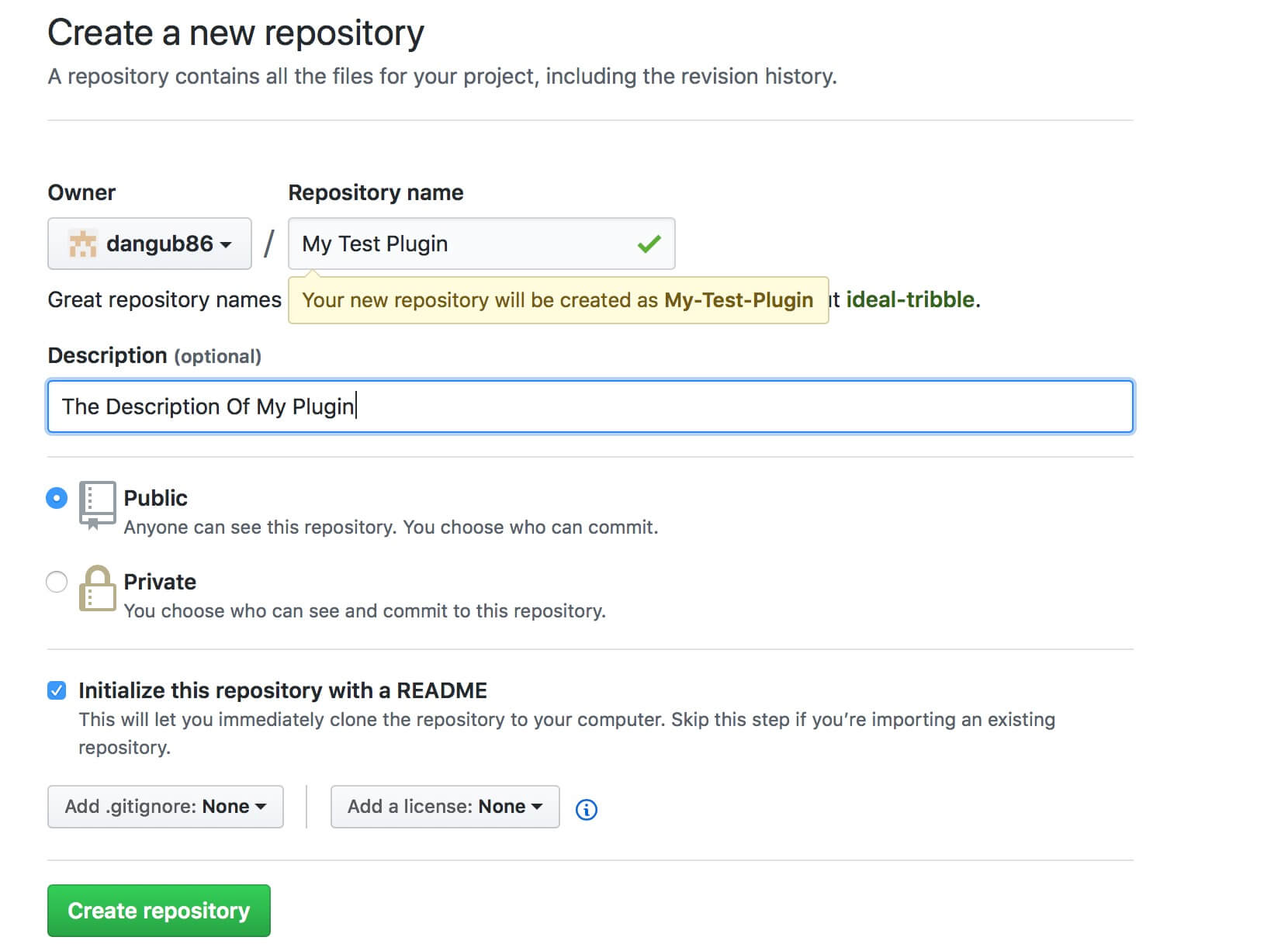Click the Repository name input field
1288x951 pixels.
[481, 244]
